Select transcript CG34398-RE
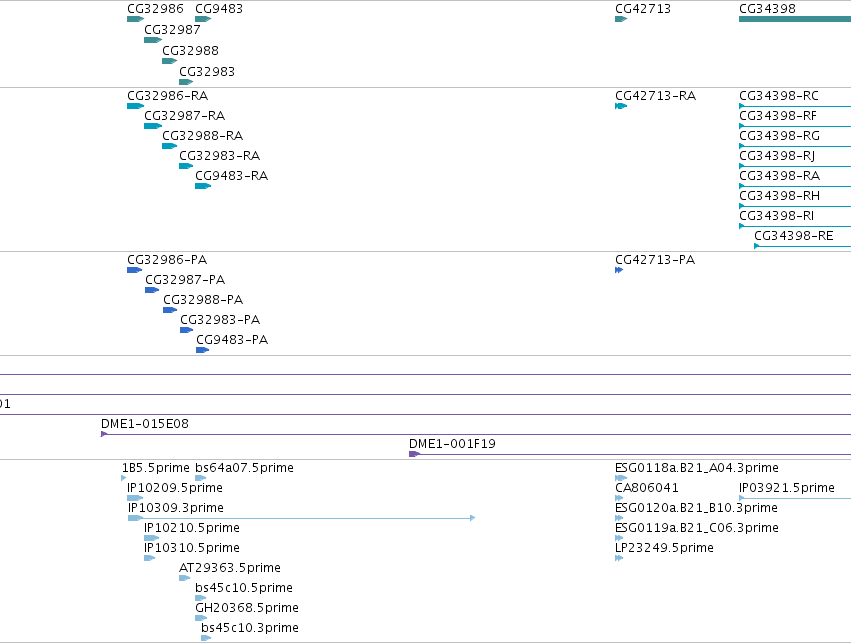The image size is (851, 643). coord(802,246)
